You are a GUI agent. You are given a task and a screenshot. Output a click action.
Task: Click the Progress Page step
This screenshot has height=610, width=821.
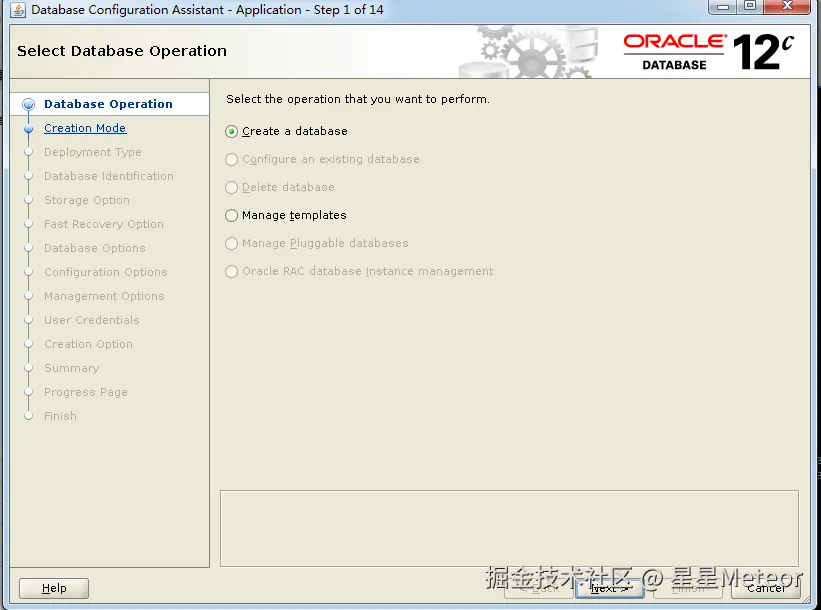point(86,392)
